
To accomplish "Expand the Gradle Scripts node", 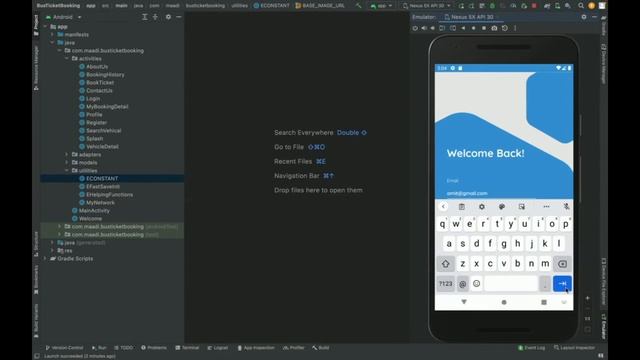I will click(x=45, y=258).
